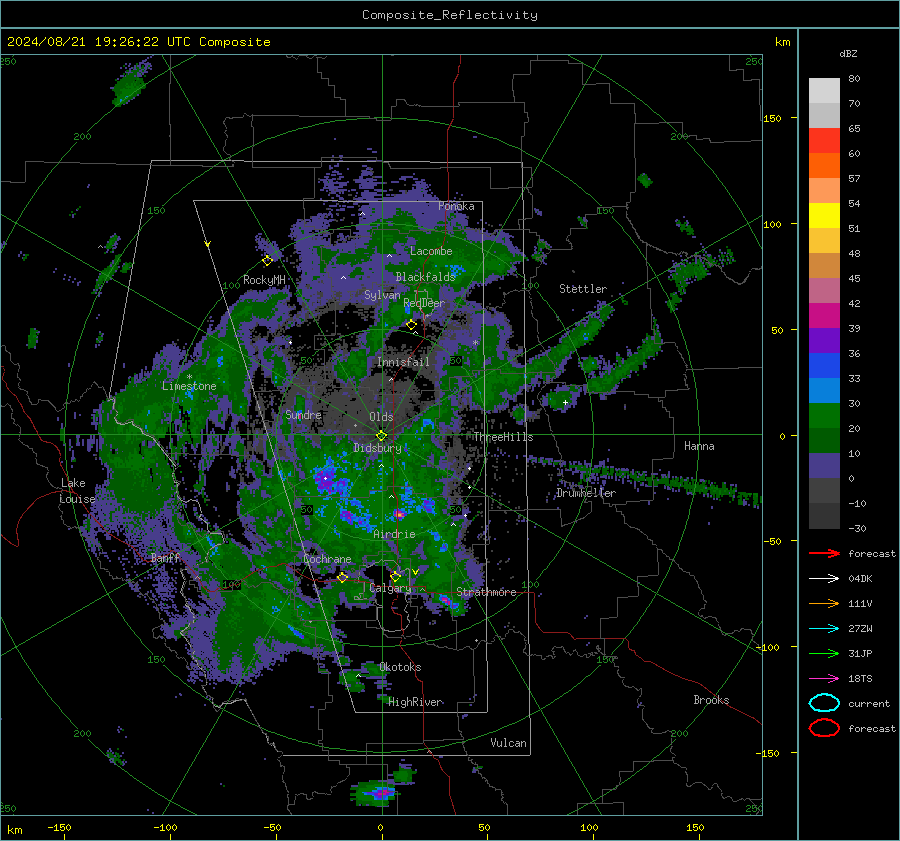900x841 pixels.
Task: Click the yellow diamond marker near RockyMH
Action: click(267, 261)
